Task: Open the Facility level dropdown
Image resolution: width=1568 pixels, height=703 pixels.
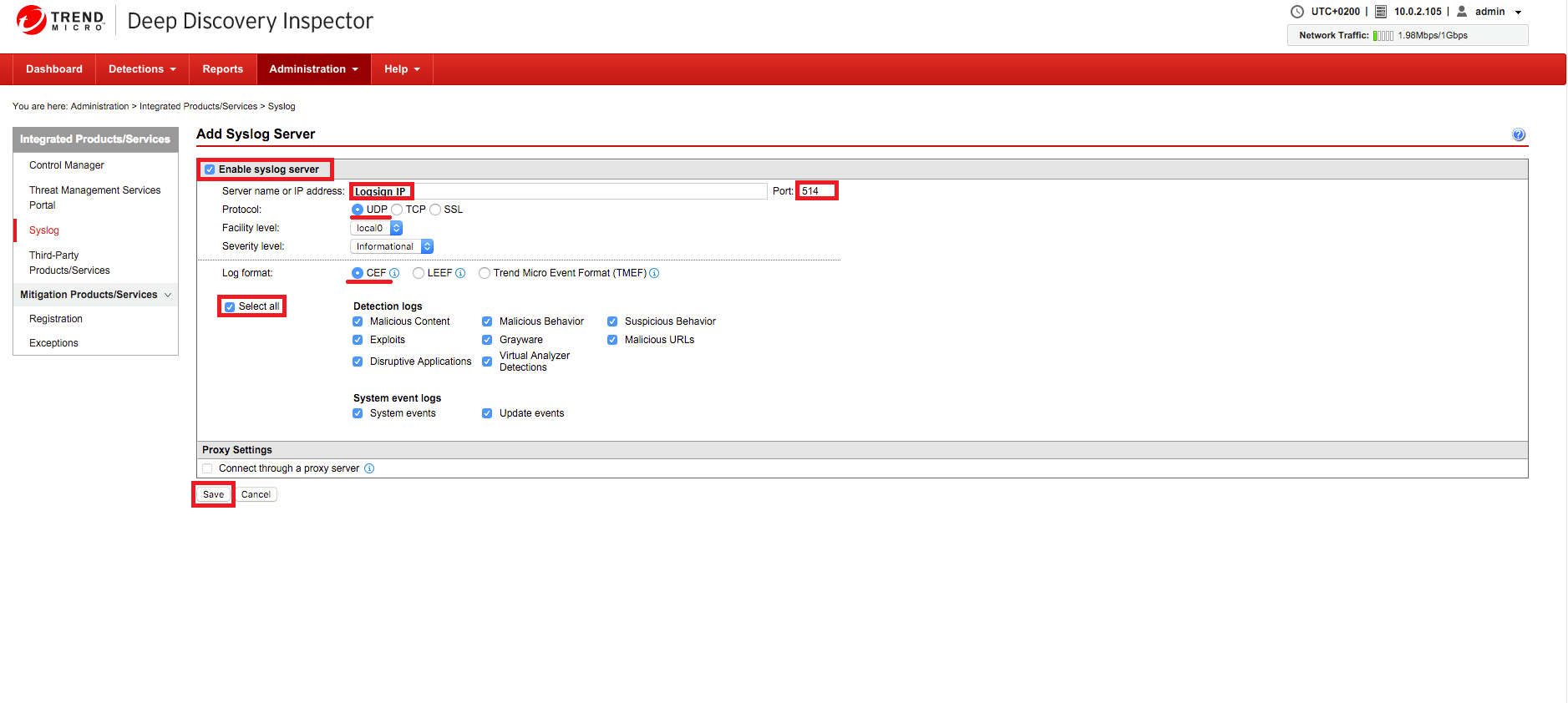Action: coord(376,228)
